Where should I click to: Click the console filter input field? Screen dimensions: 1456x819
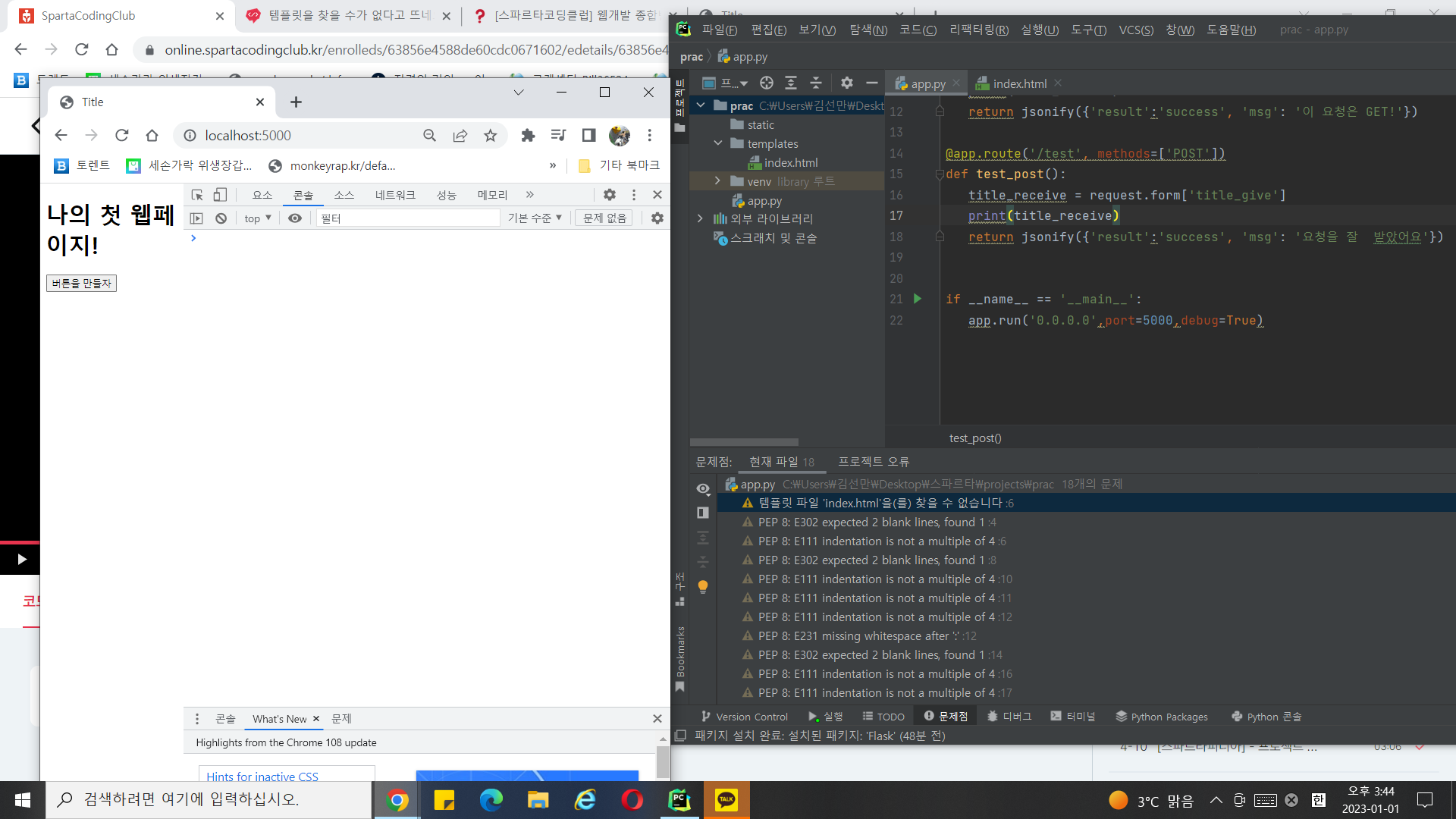pos(408,218)
